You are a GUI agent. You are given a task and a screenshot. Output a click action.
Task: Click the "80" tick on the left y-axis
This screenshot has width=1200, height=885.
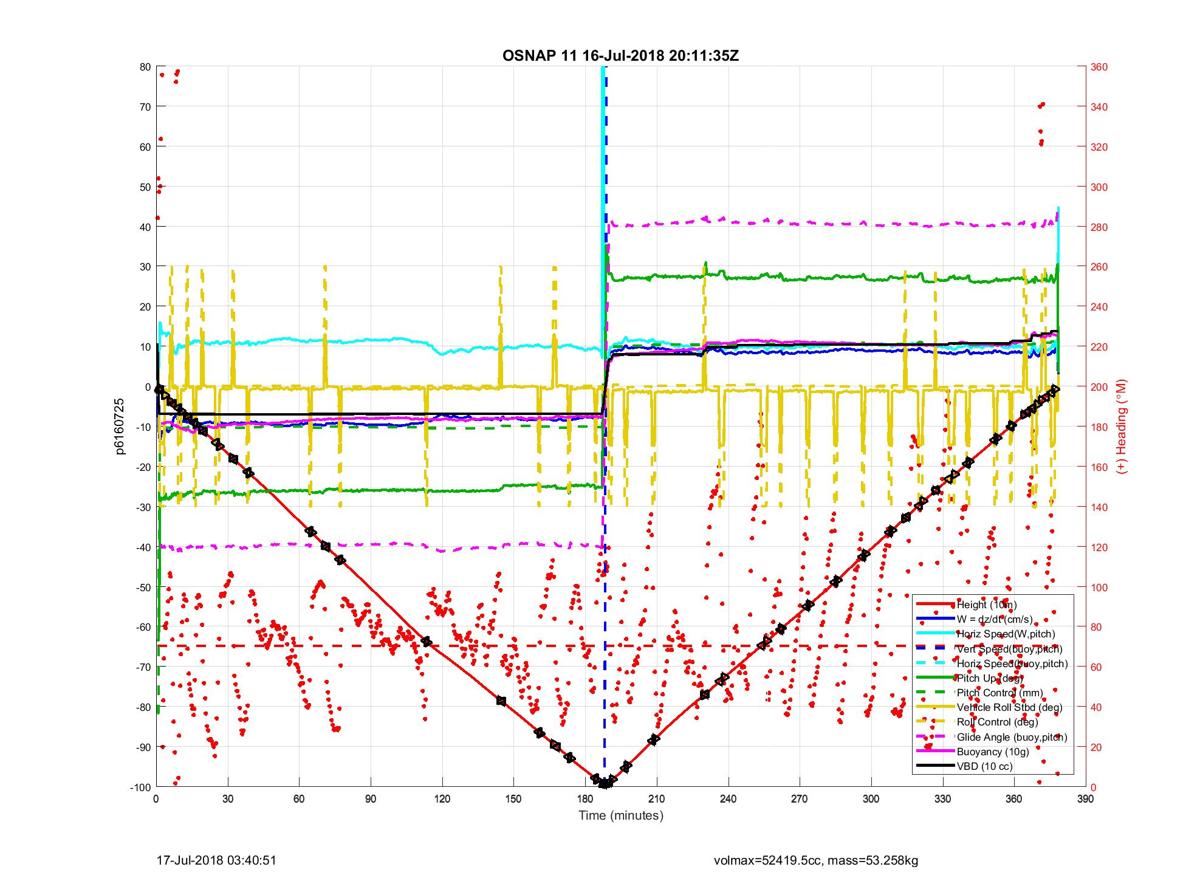point(144,67)
